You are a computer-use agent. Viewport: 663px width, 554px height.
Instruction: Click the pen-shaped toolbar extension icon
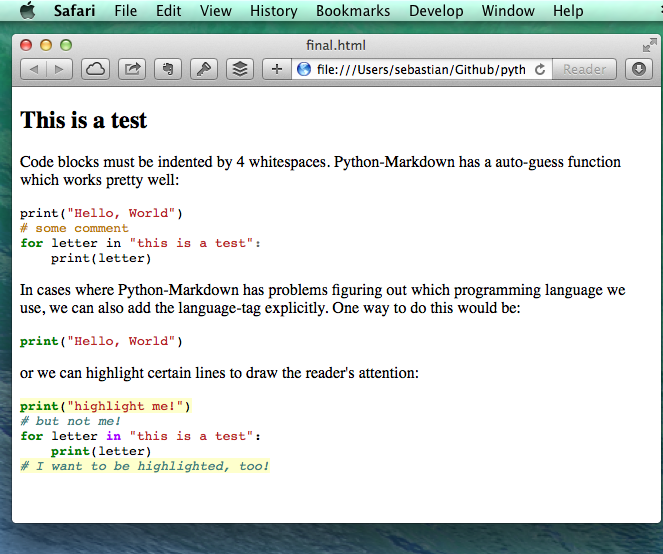(x=203, y=69)
